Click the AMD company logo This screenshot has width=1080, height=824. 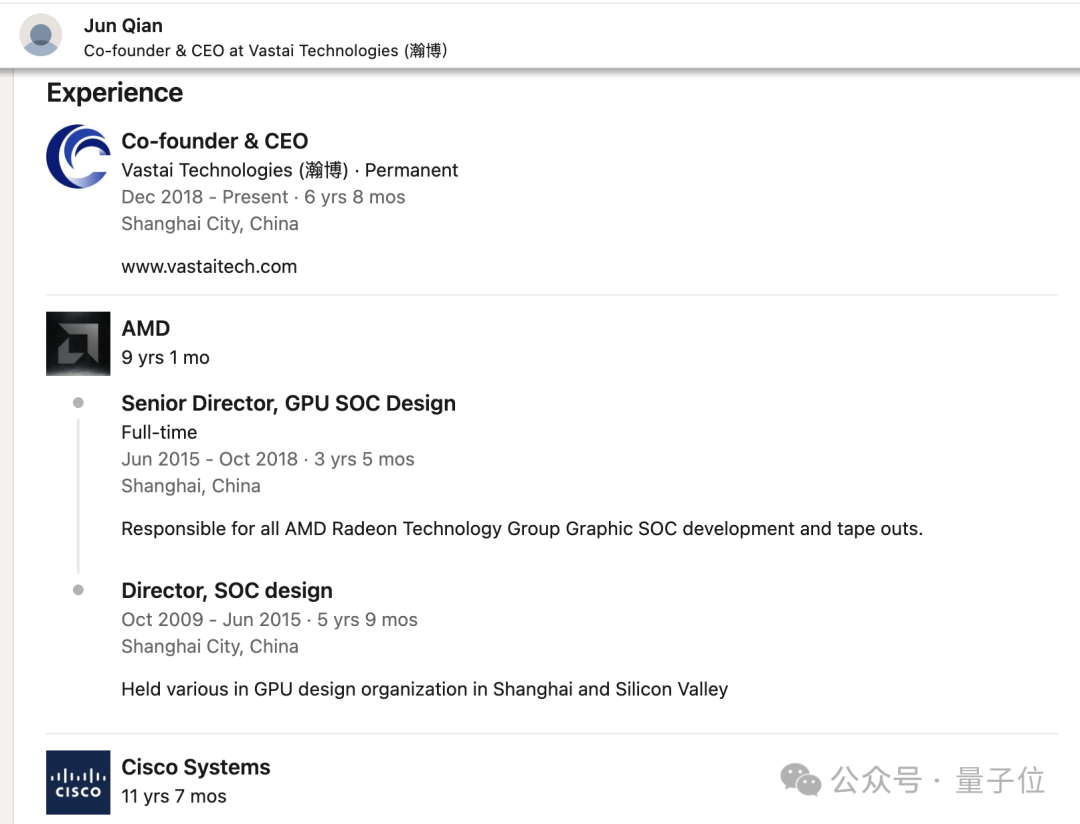coord(78,343)
